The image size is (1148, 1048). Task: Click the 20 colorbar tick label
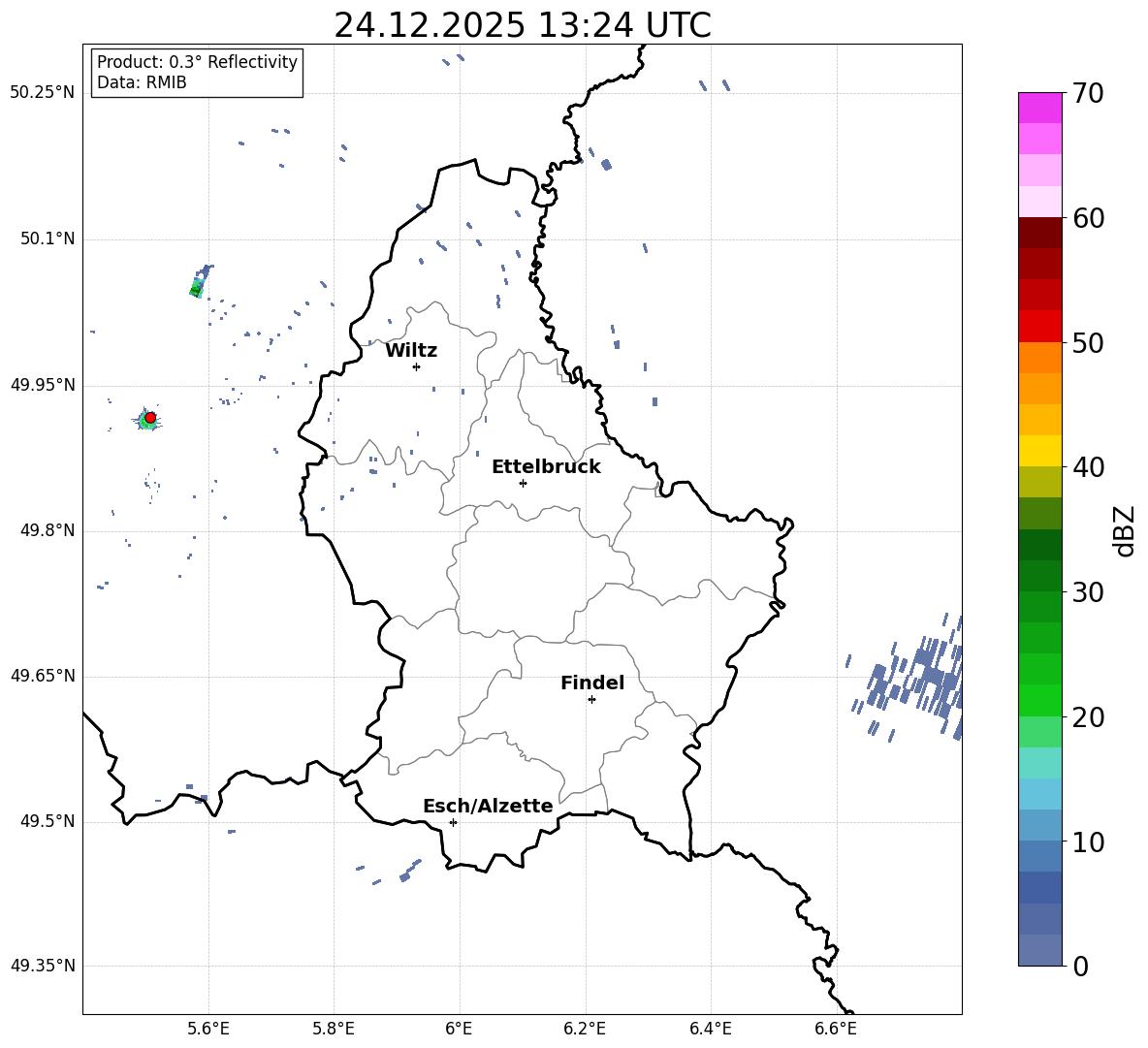point(1088,716)
